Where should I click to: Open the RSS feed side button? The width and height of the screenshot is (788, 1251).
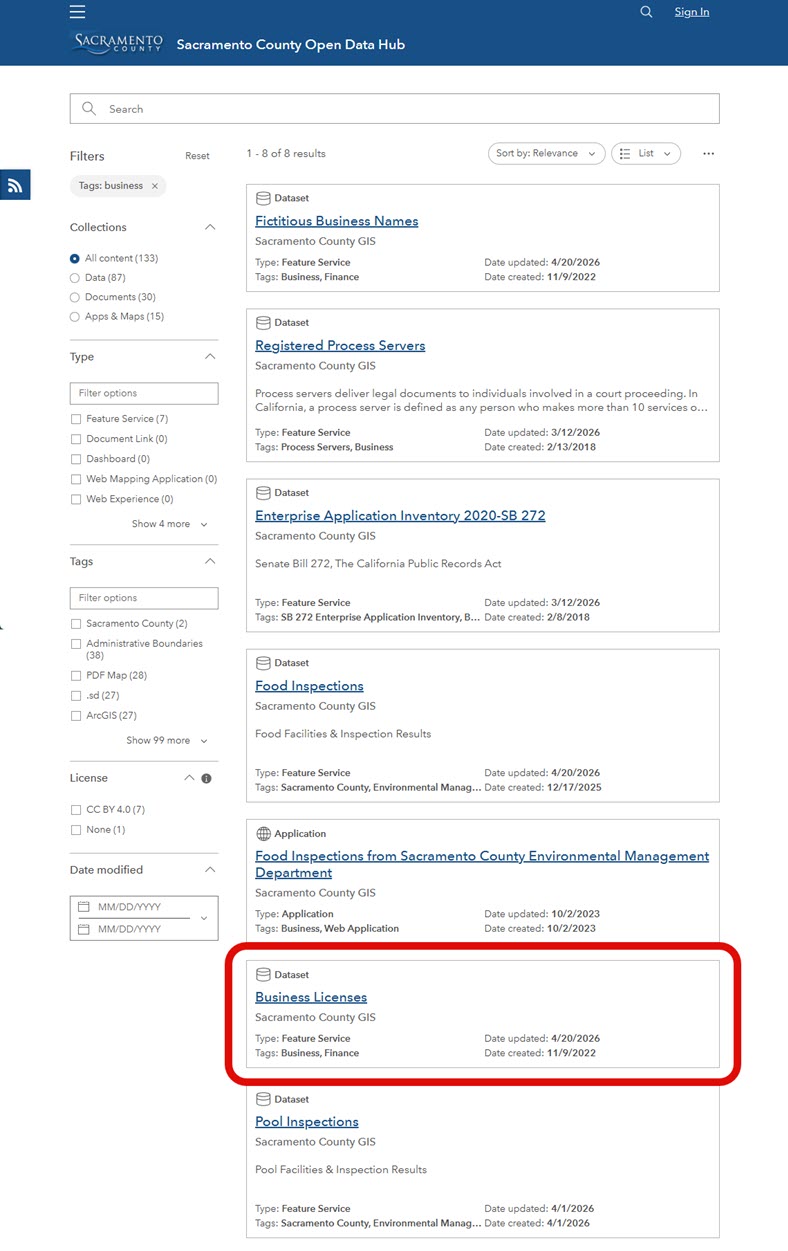(x=15, y=185)
